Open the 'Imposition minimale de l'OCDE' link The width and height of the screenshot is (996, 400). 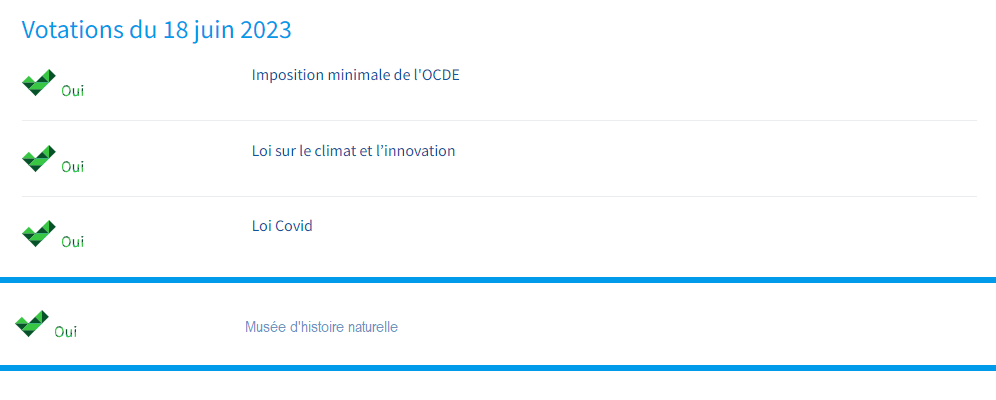click(355, 75)
